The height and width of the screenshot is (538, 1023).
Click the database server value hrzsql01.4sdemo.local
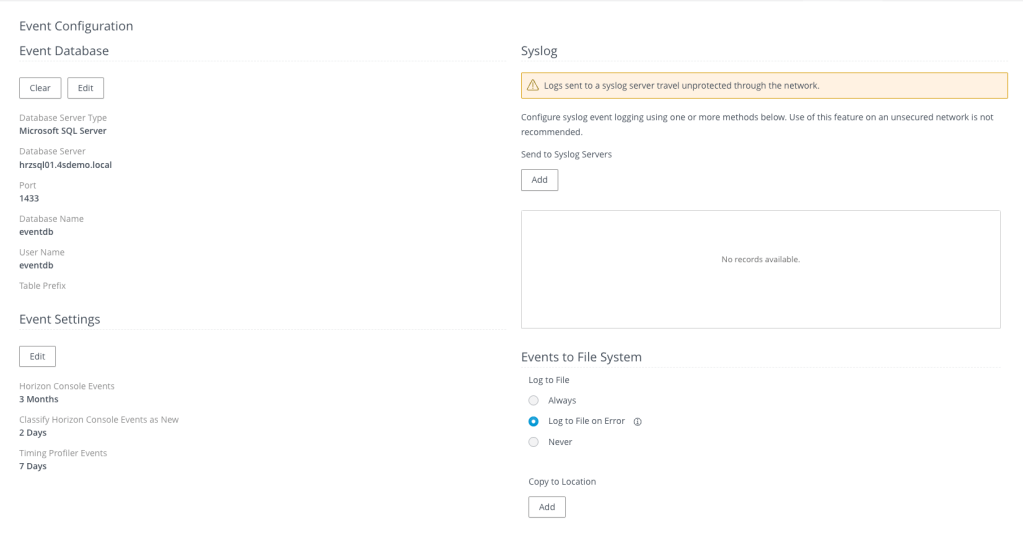pyautogui.click(x=65, y=165)
